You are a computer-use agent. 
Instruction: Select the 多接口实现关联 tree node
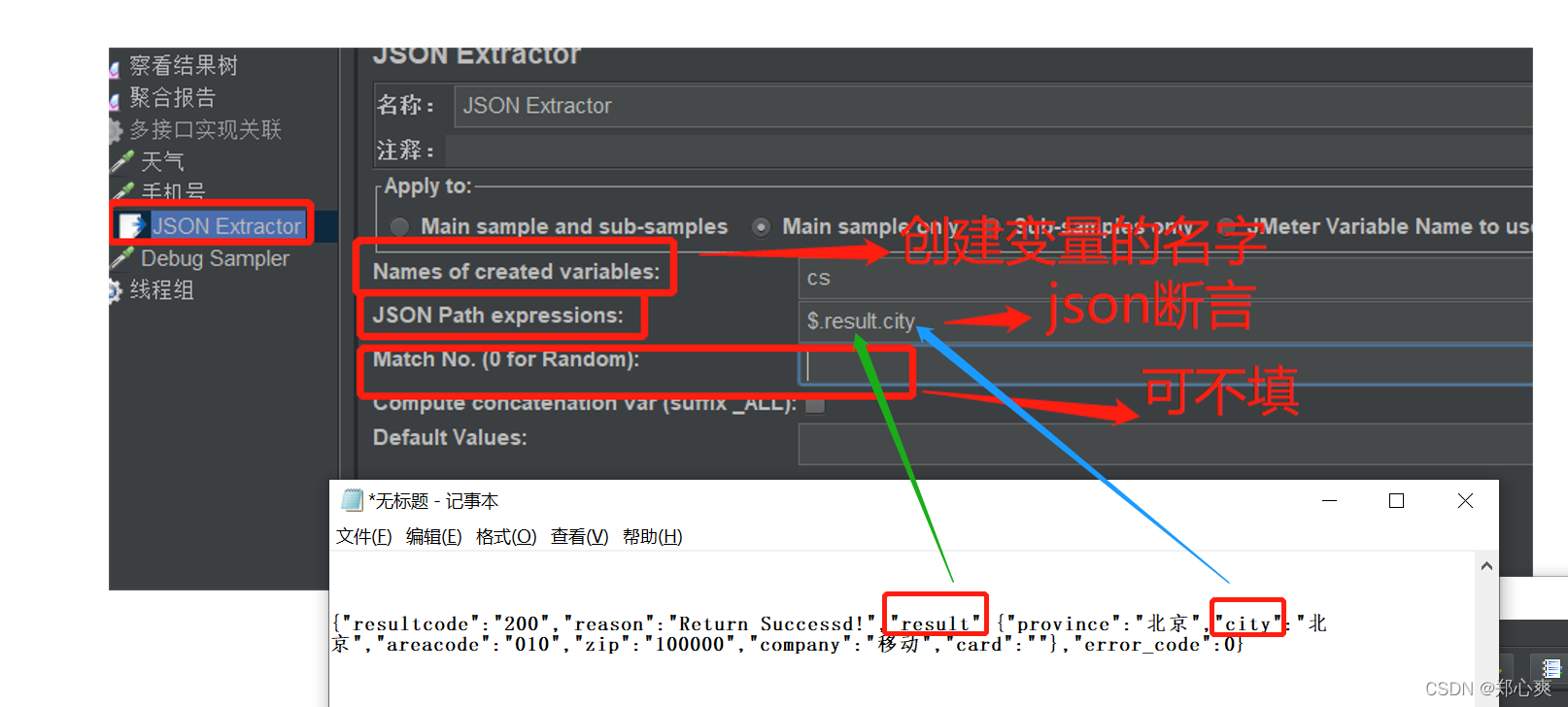pos(206,129)
